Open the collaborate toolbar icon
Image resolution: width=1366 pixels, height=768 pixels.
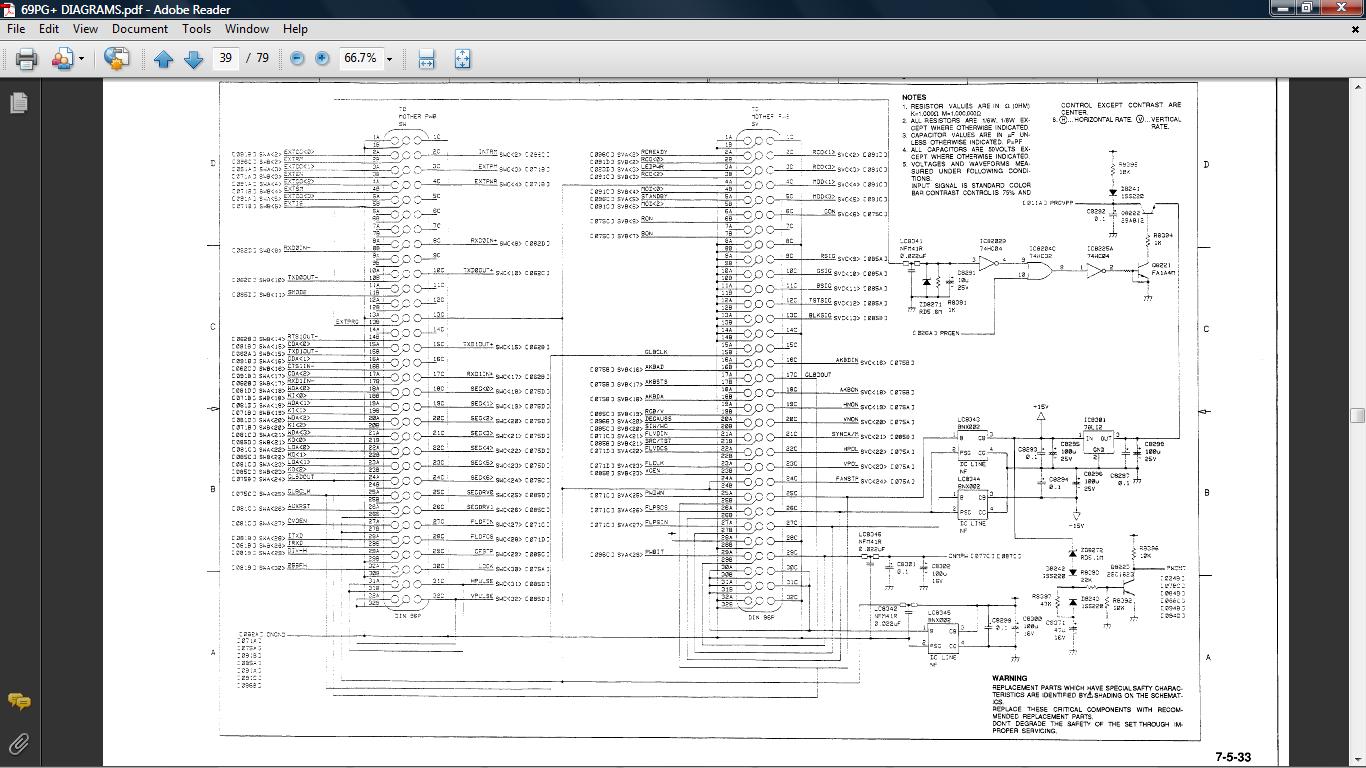click(x=116, y=58)
